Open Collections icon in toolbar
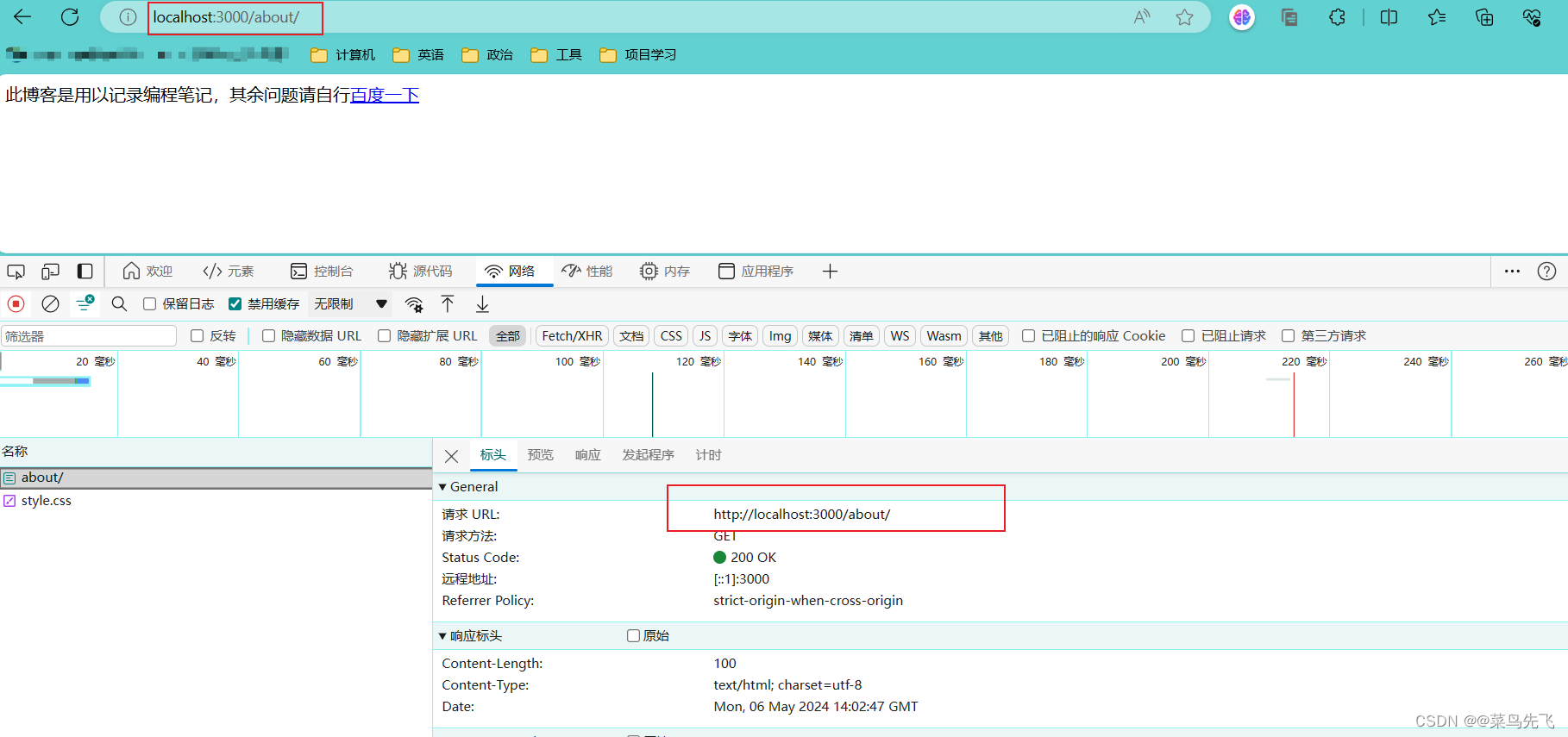 click(x=1484, y=16)
